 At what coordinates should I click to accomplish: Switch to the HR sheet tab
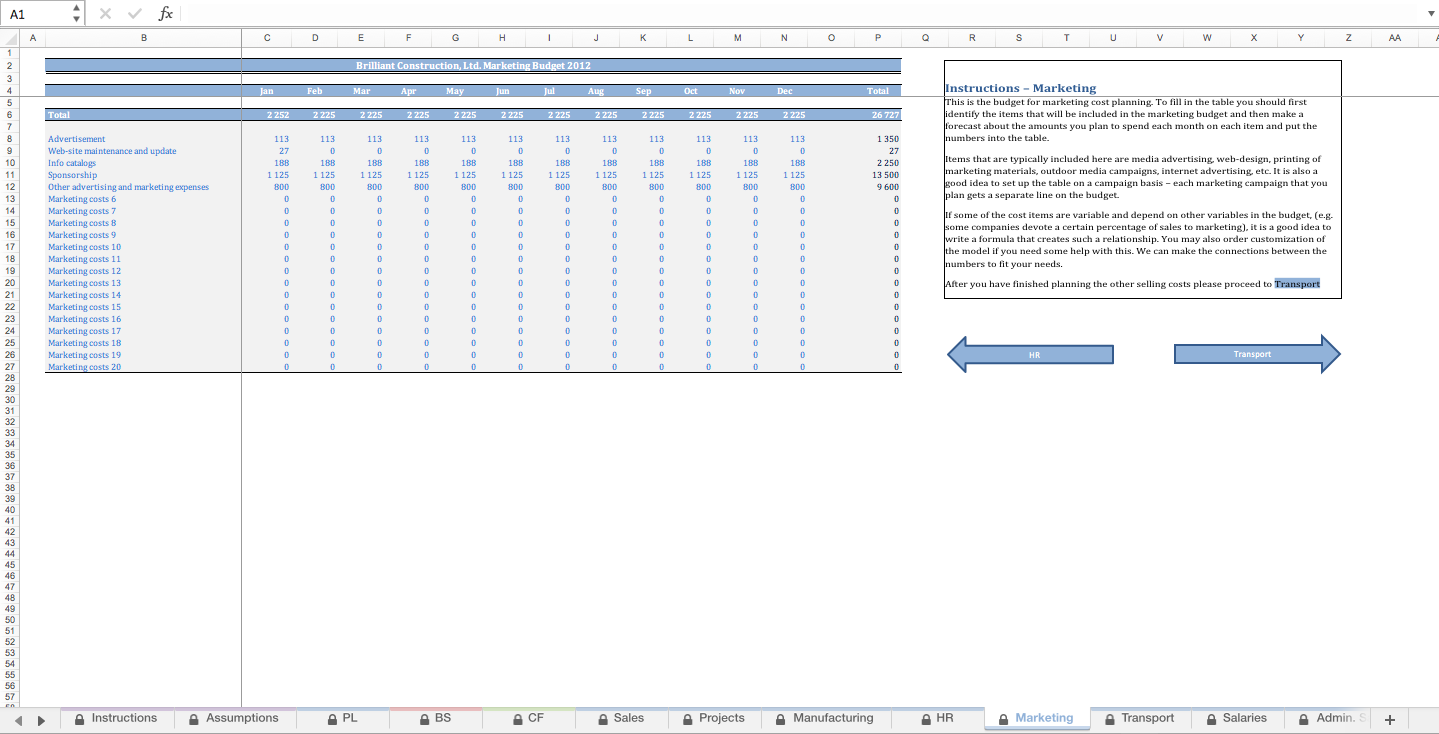click(x=936, y=718)
